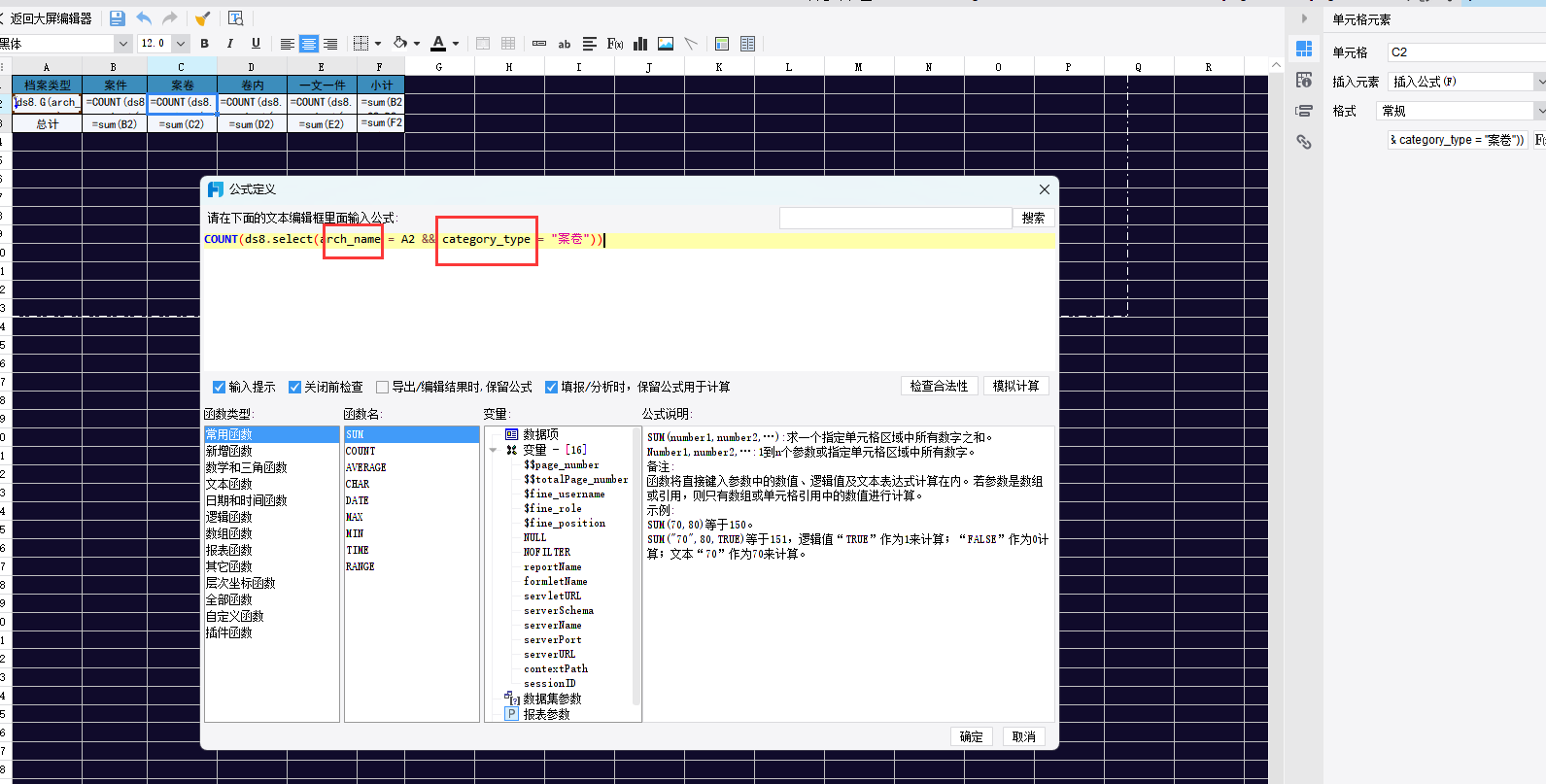Toggle bold text formatting

[204, 44]
